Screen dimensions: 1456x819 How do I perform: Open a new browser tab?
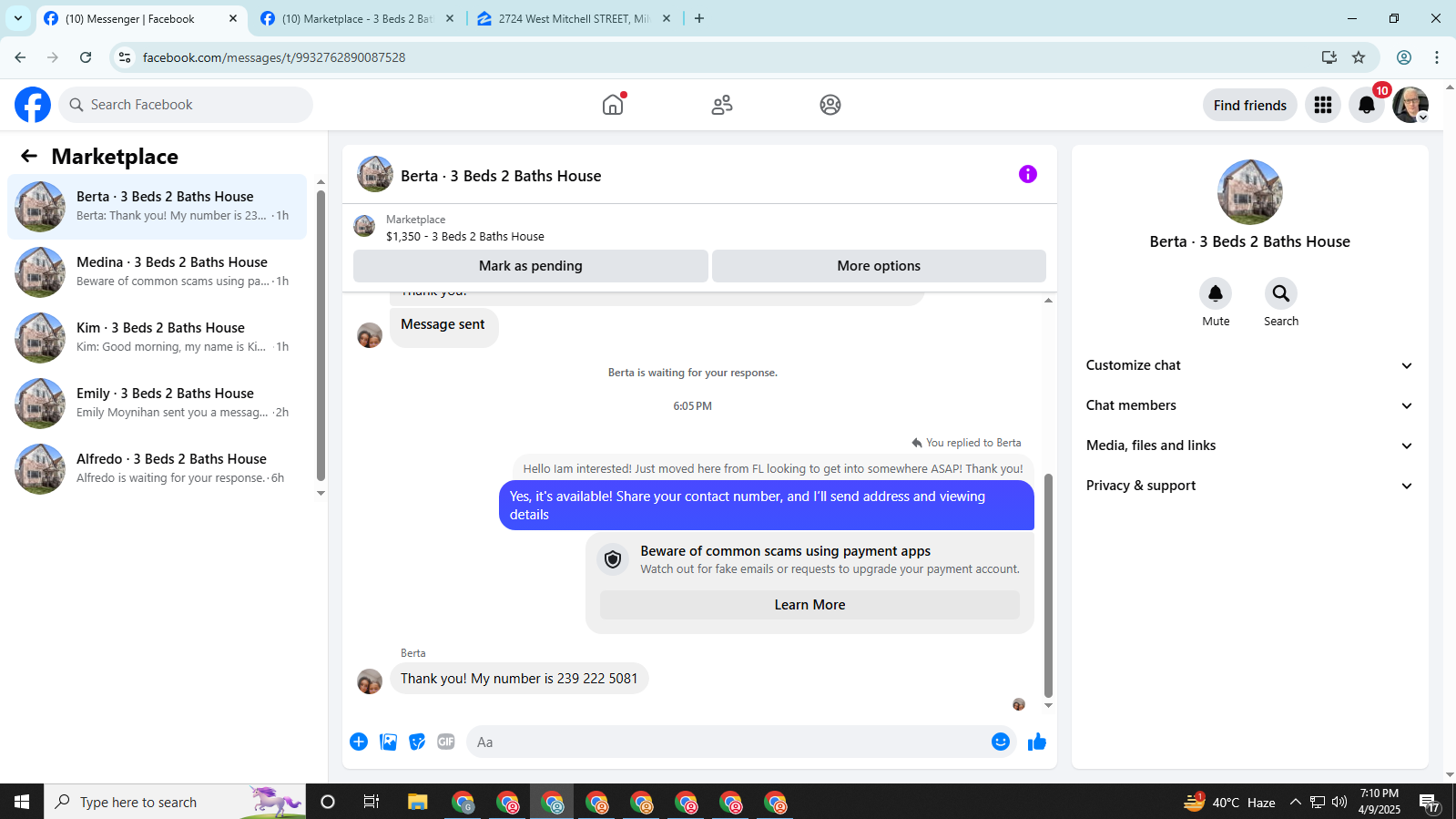pos(699,18)
